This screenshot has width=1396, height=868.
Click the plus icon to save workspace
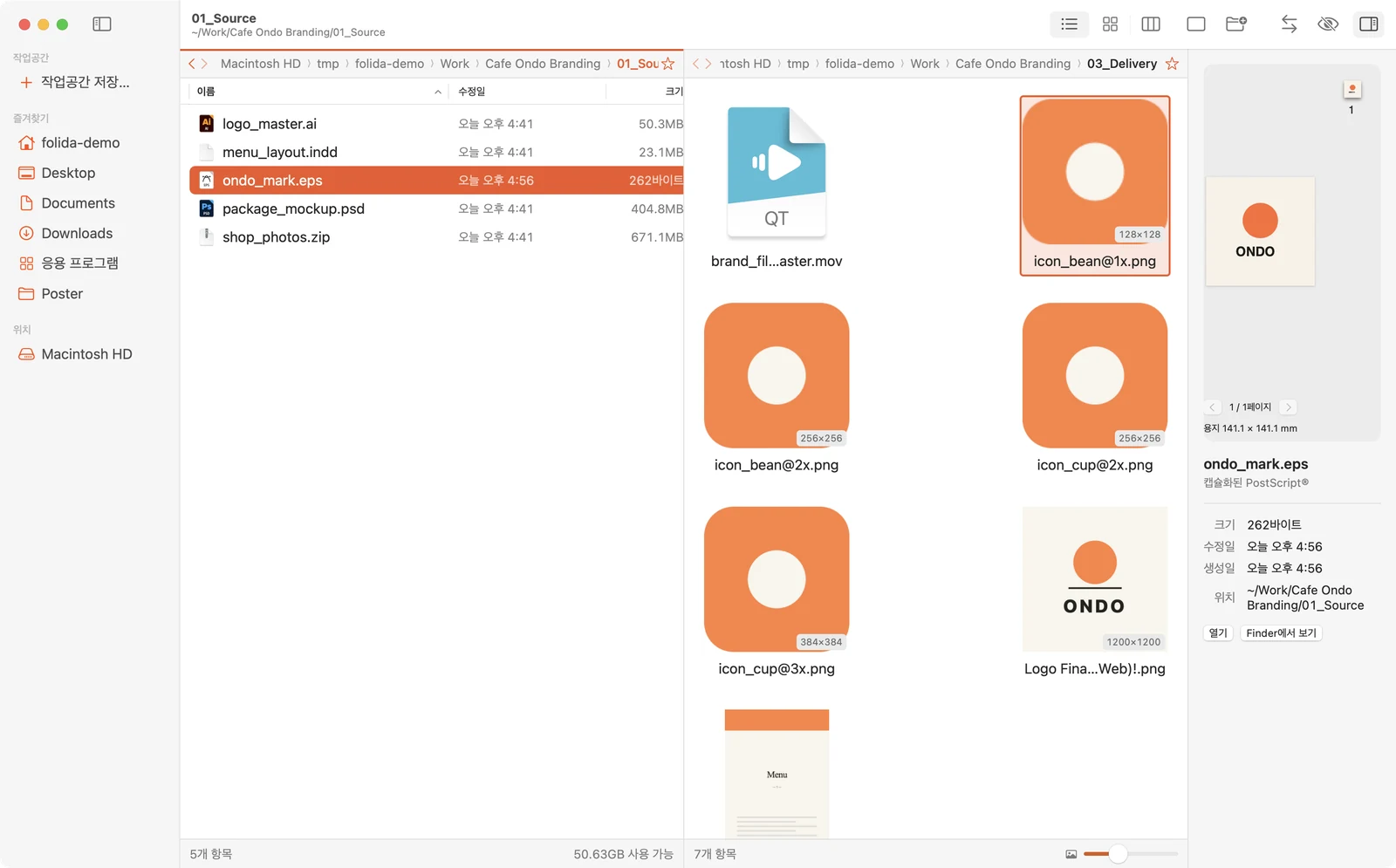point(26,82)
